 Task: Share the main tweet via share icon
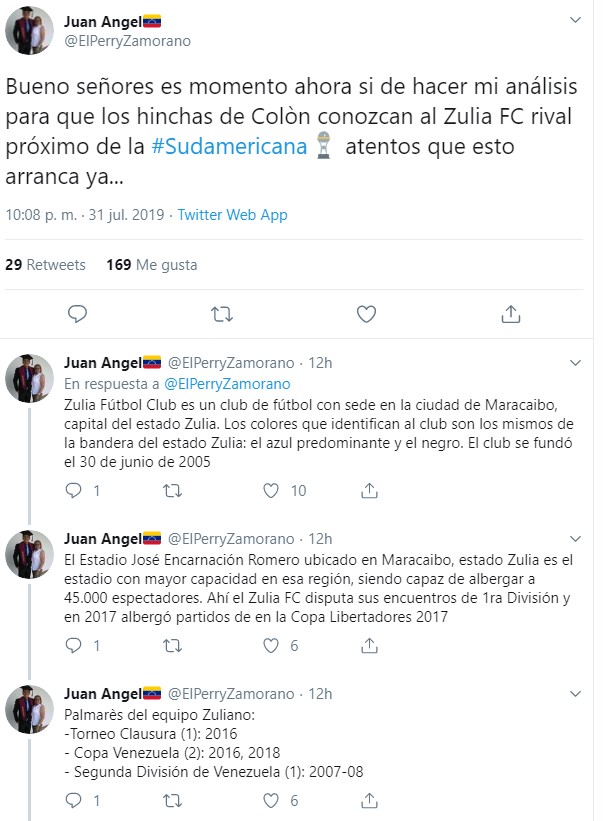coord(511,314)
